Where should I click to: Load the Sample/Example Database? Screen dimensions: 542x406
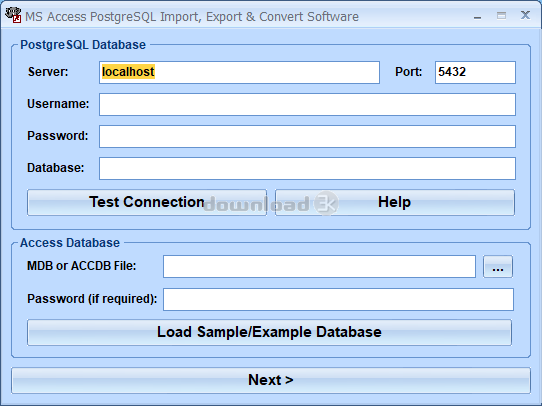point(269,332)
